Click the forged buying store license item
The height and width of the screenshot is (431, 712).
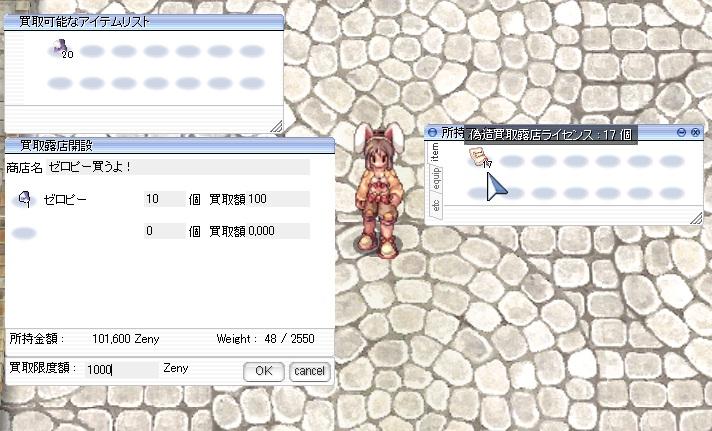pyautogui.click(x=480, y=159)
